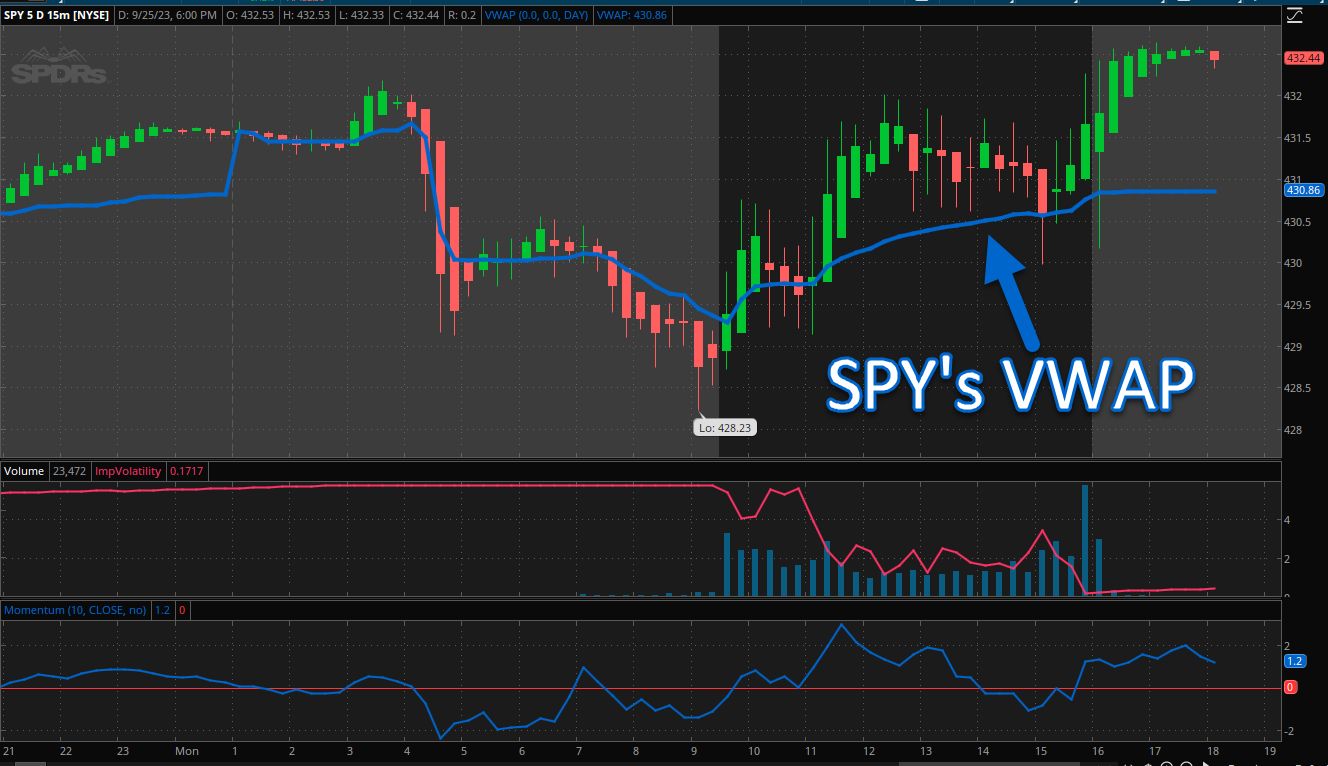Click the 'ImpVolatility' study label
The height and width of the screenshot is (766, 1328).
128,471
